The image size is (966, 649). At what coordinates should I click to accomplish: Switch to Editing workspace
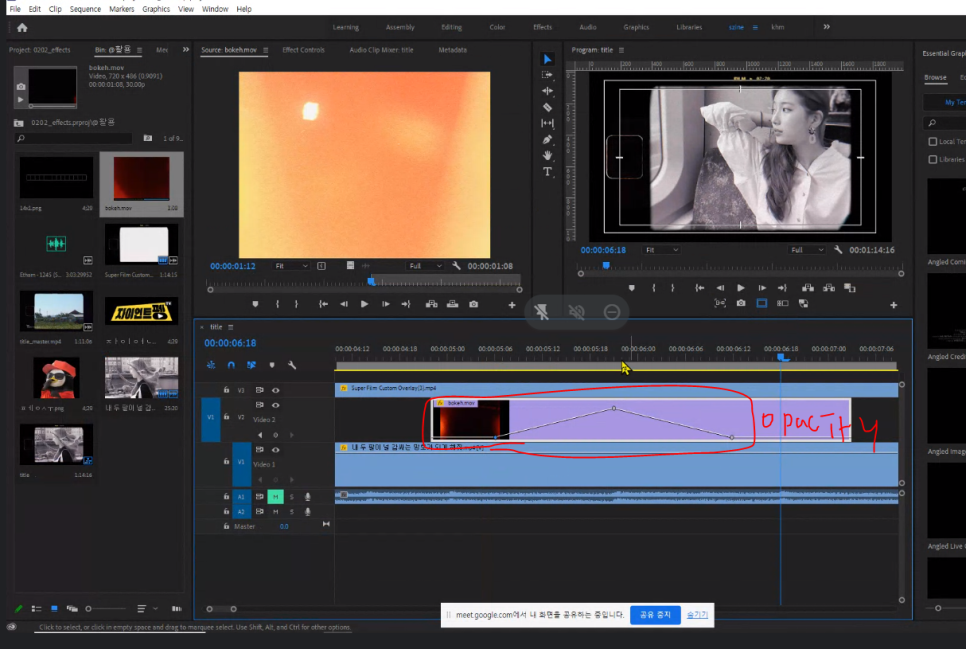click(x=452, y=27)
